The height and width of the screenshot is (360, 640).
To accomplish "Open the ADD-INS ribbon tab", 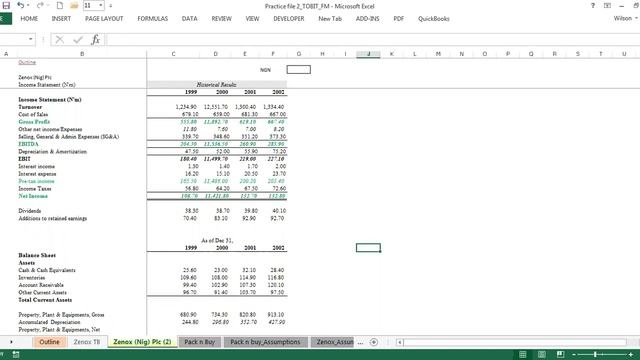I will pyautogui.click(x=367, y=19).
